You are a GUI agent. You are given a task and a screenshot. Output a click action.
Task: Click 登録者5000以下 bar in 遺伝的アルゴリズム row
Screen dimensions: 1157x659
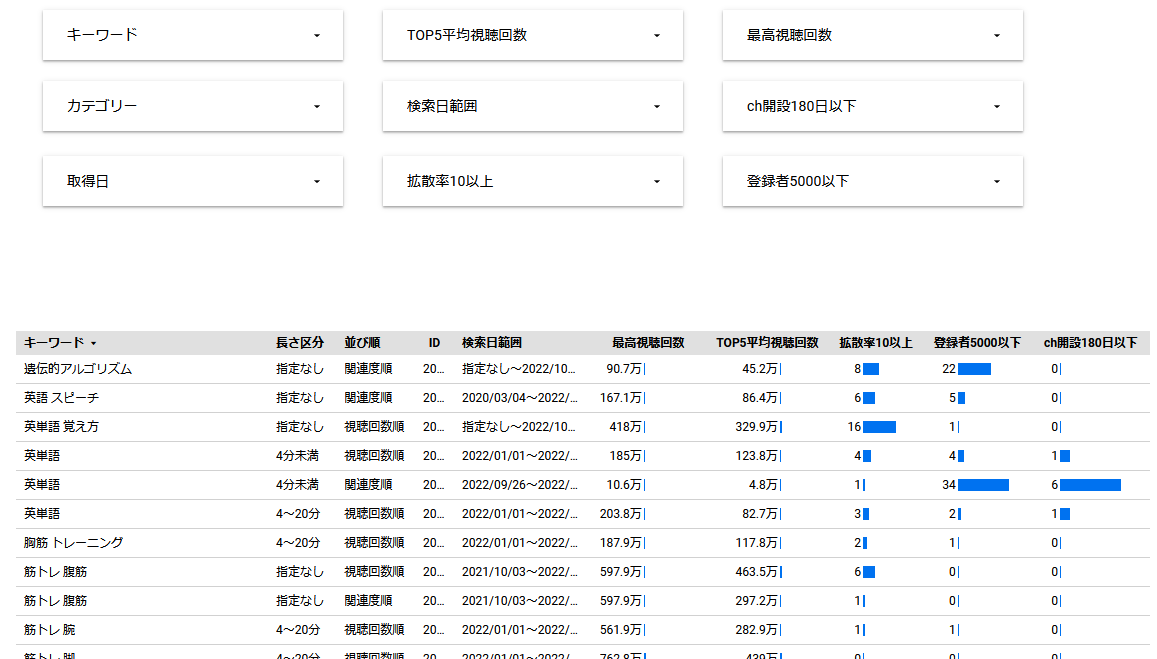[x=974, y=369]
